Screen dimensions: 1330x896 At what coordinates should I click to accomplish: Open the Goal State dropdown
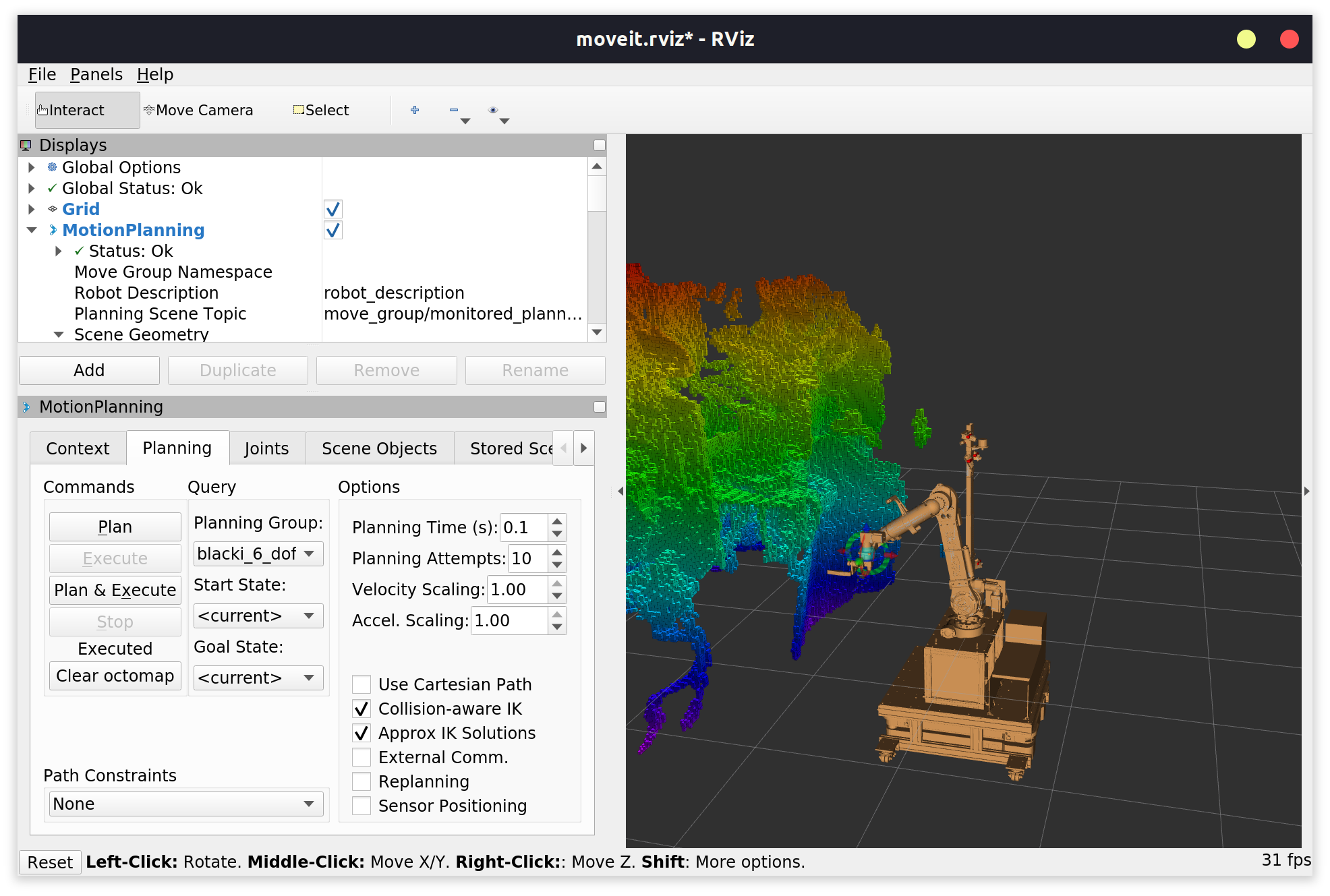(x=258, y=678)
